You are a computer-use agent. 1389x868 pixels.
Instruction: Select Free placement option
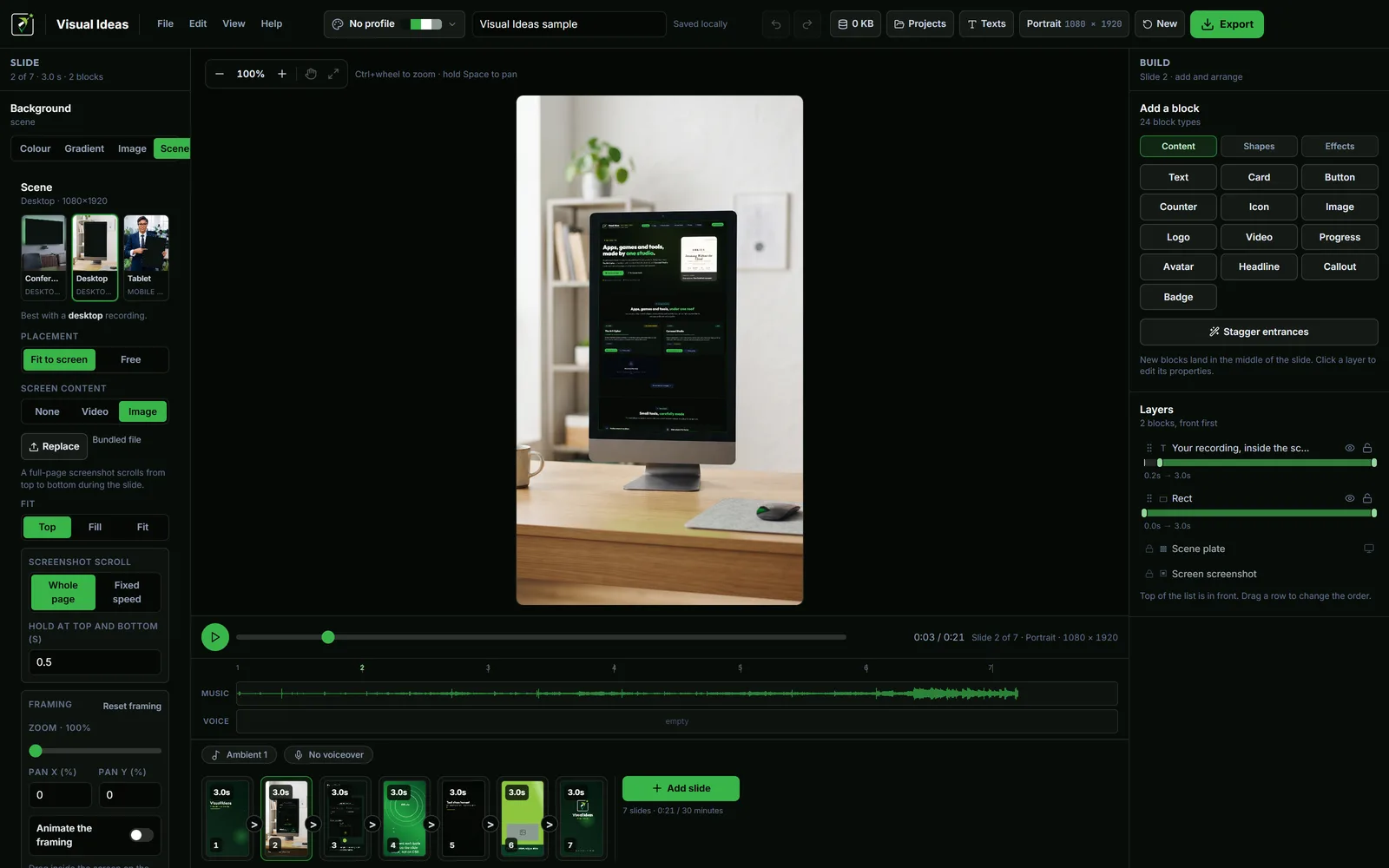[131, 359]
